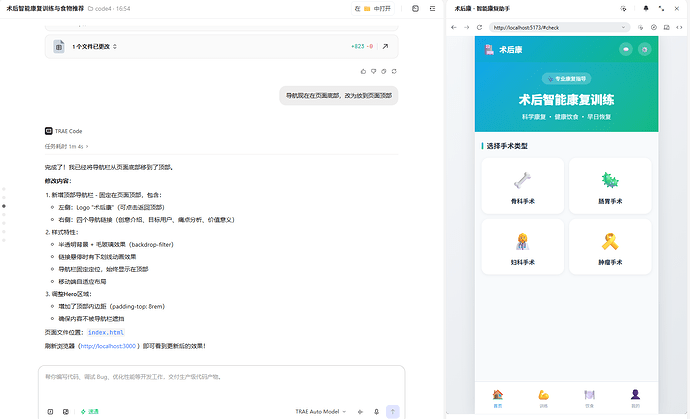
Task: Expand the '1个文件已更改' file list
Action: coord(94,46)
